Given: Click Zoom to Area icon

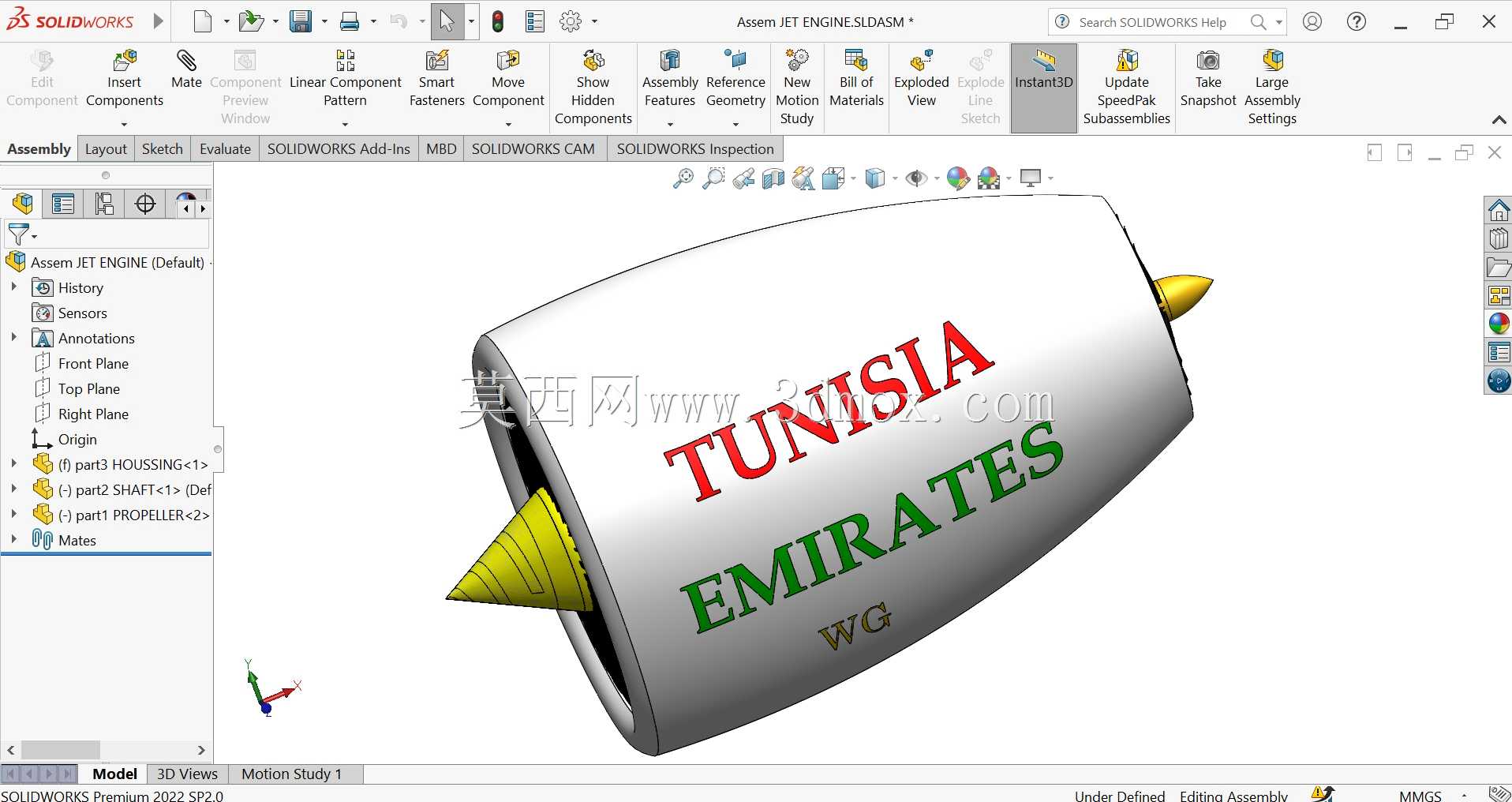Looking at the screenshot, I should [x=713, y=178].
